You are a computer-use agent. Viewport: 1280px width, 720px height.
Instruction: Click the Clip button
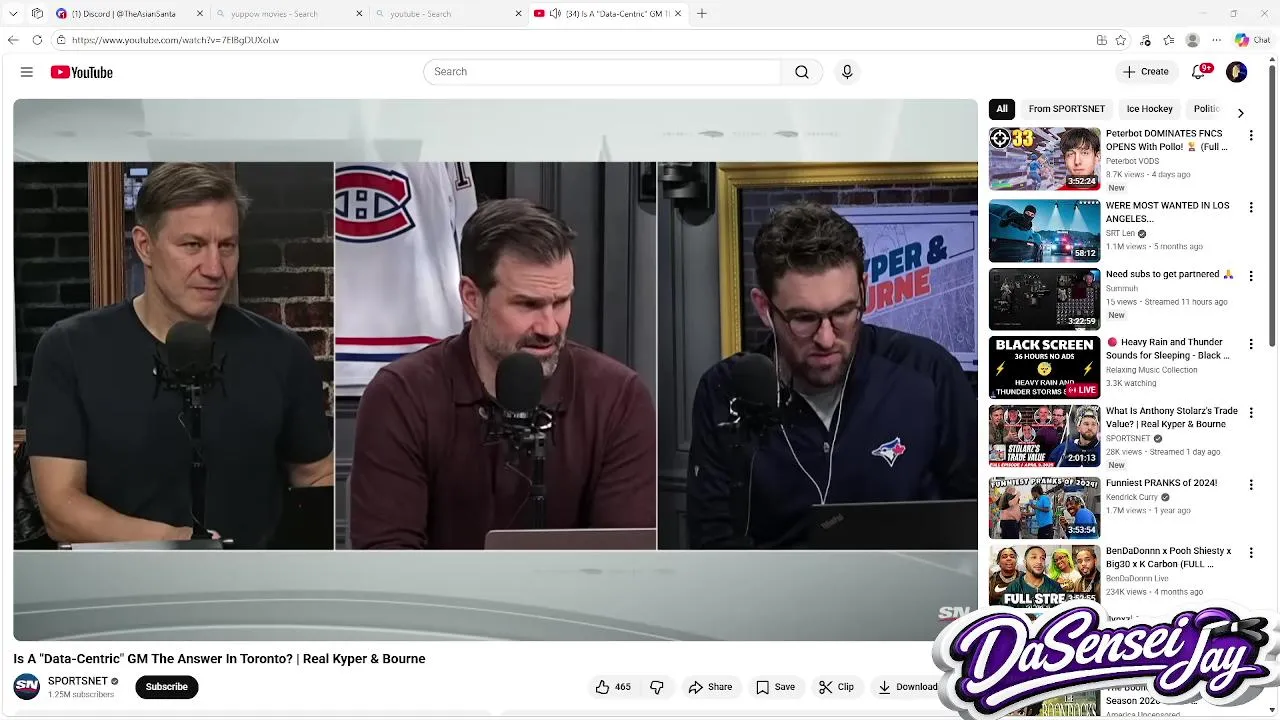(x=836, y=687)
